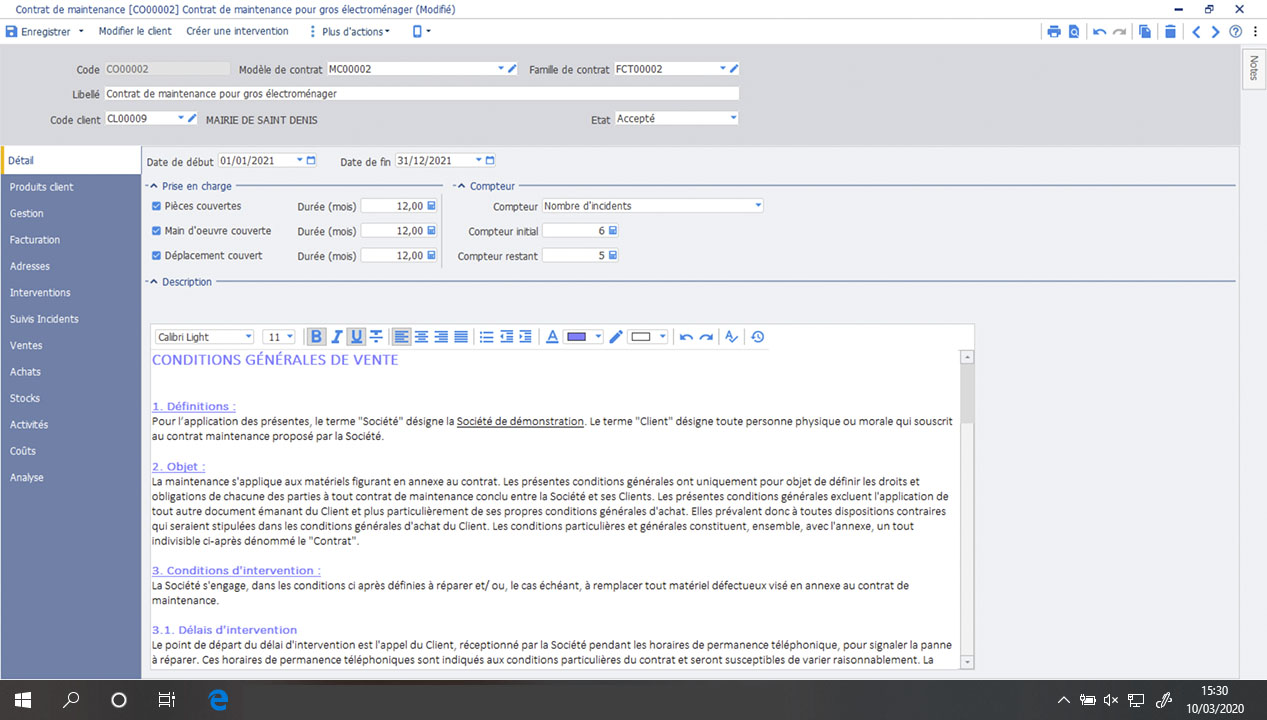The height and width of the screenshot is (720, 1267).
Task: Click the highlighter pen icon in editor
Action: pos(616,337)
